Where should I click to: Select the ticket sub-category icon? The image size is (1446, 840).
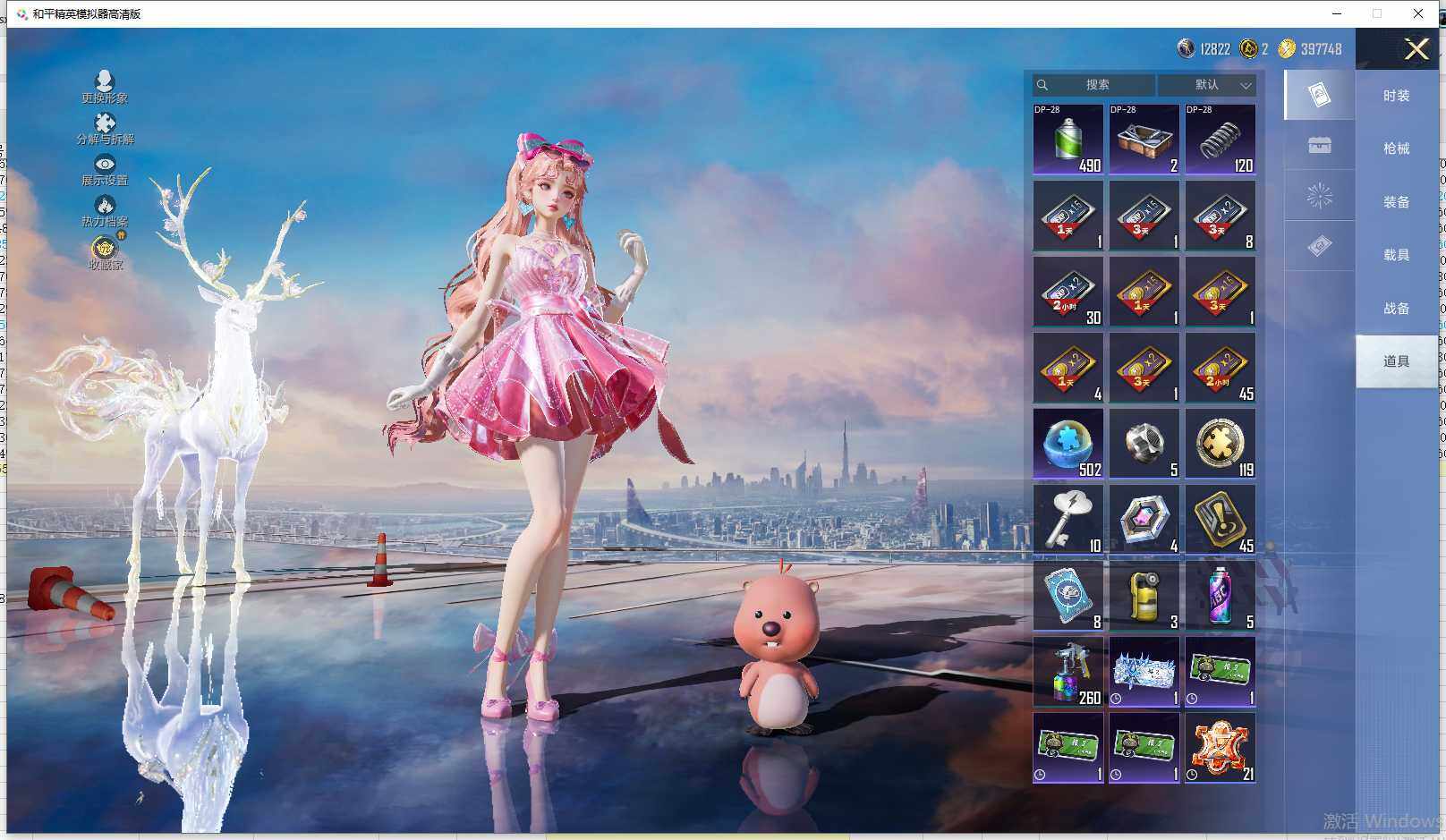tap(1319, 245)
